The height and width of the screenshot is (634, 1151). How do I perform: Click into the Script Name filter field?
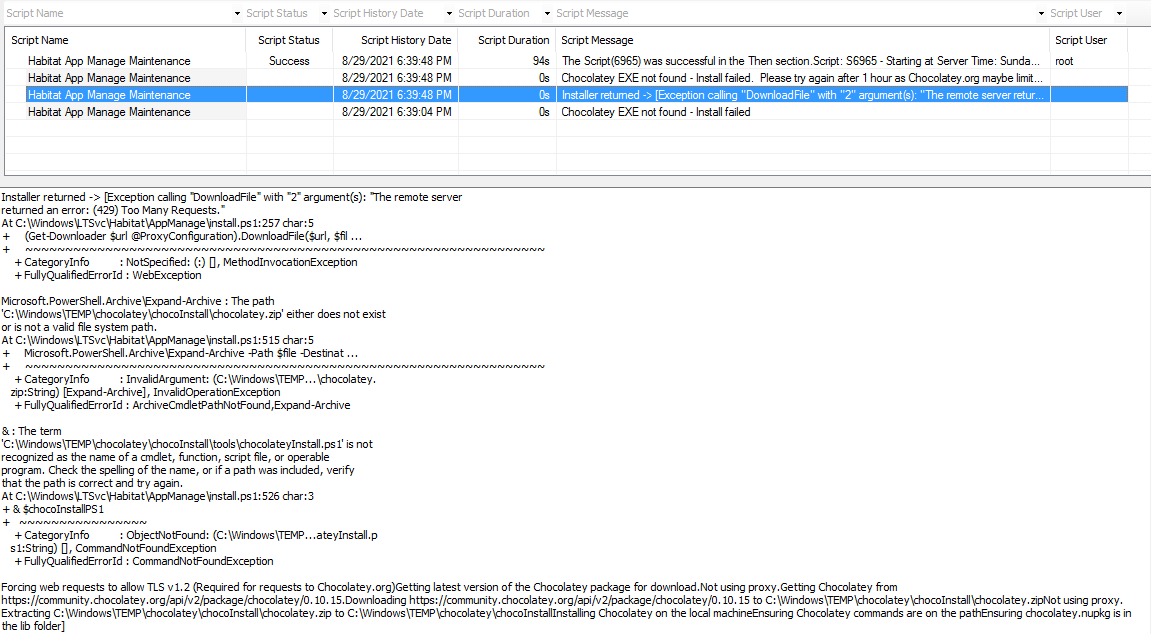coord(115,14)
